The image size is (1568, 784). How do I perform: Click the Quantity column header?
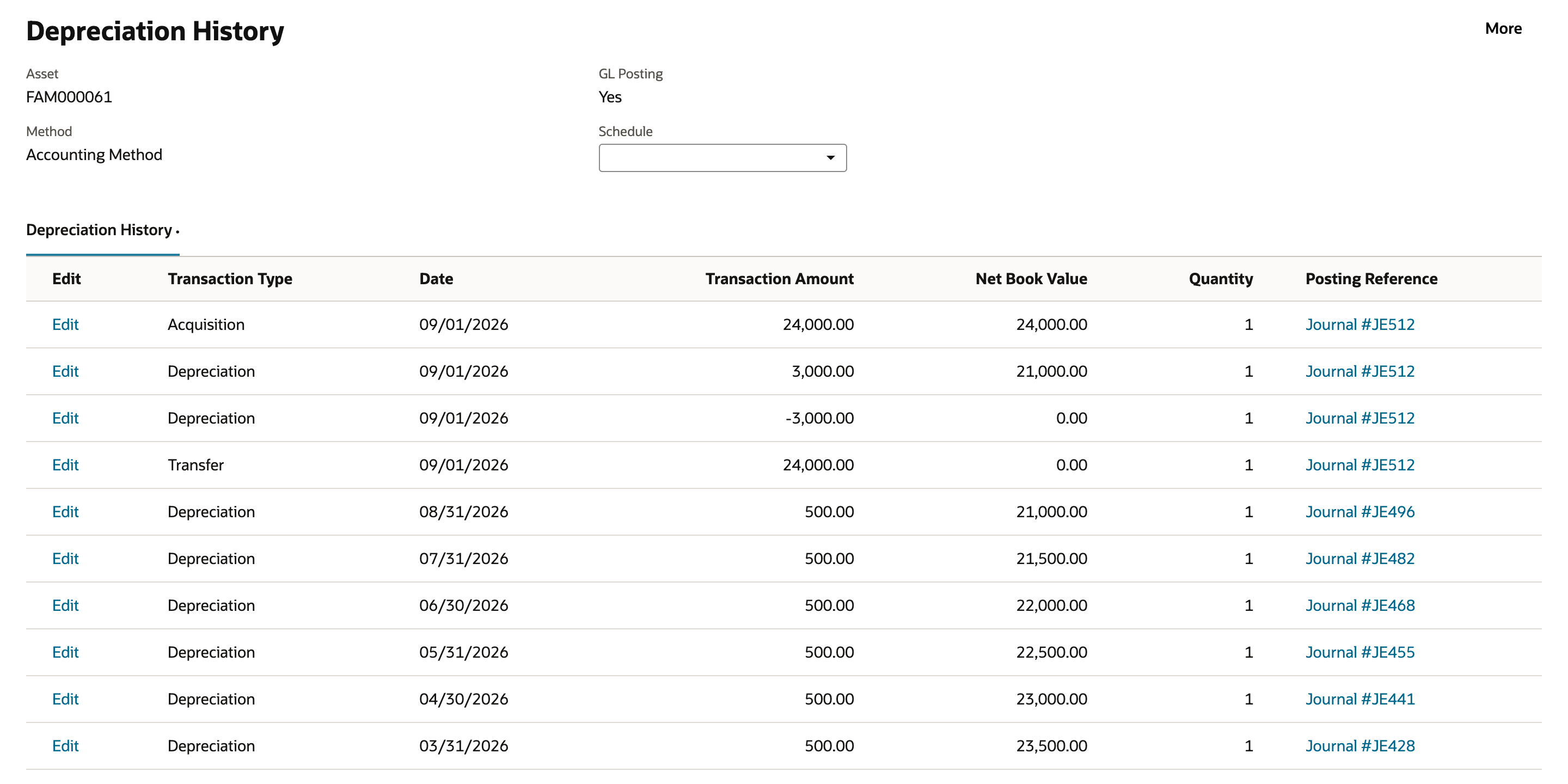[1221, 279]
